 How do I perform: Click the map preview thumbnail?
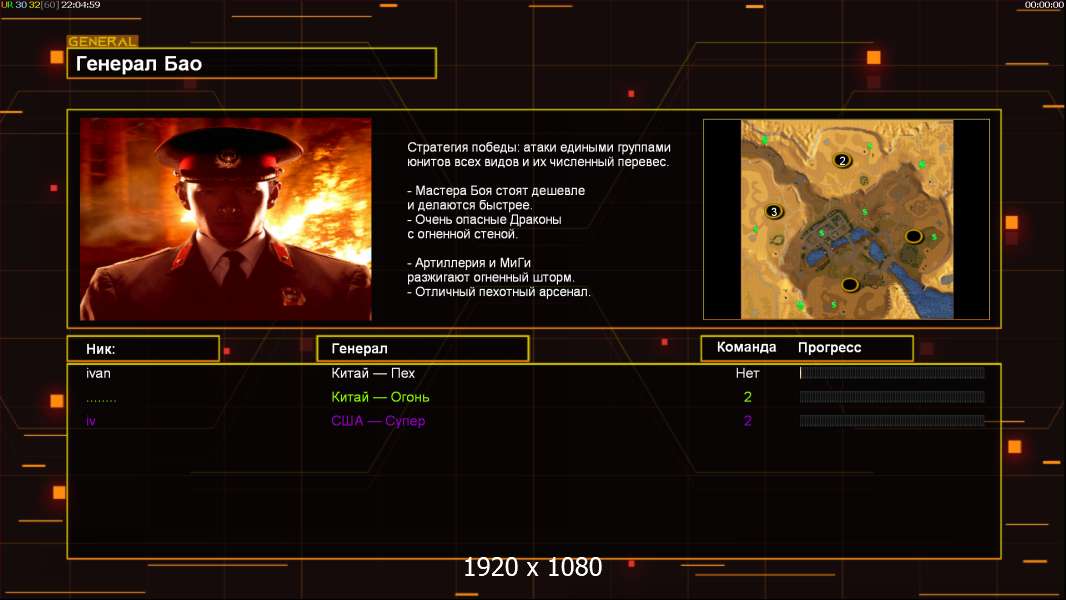click(x=846, y=219)
